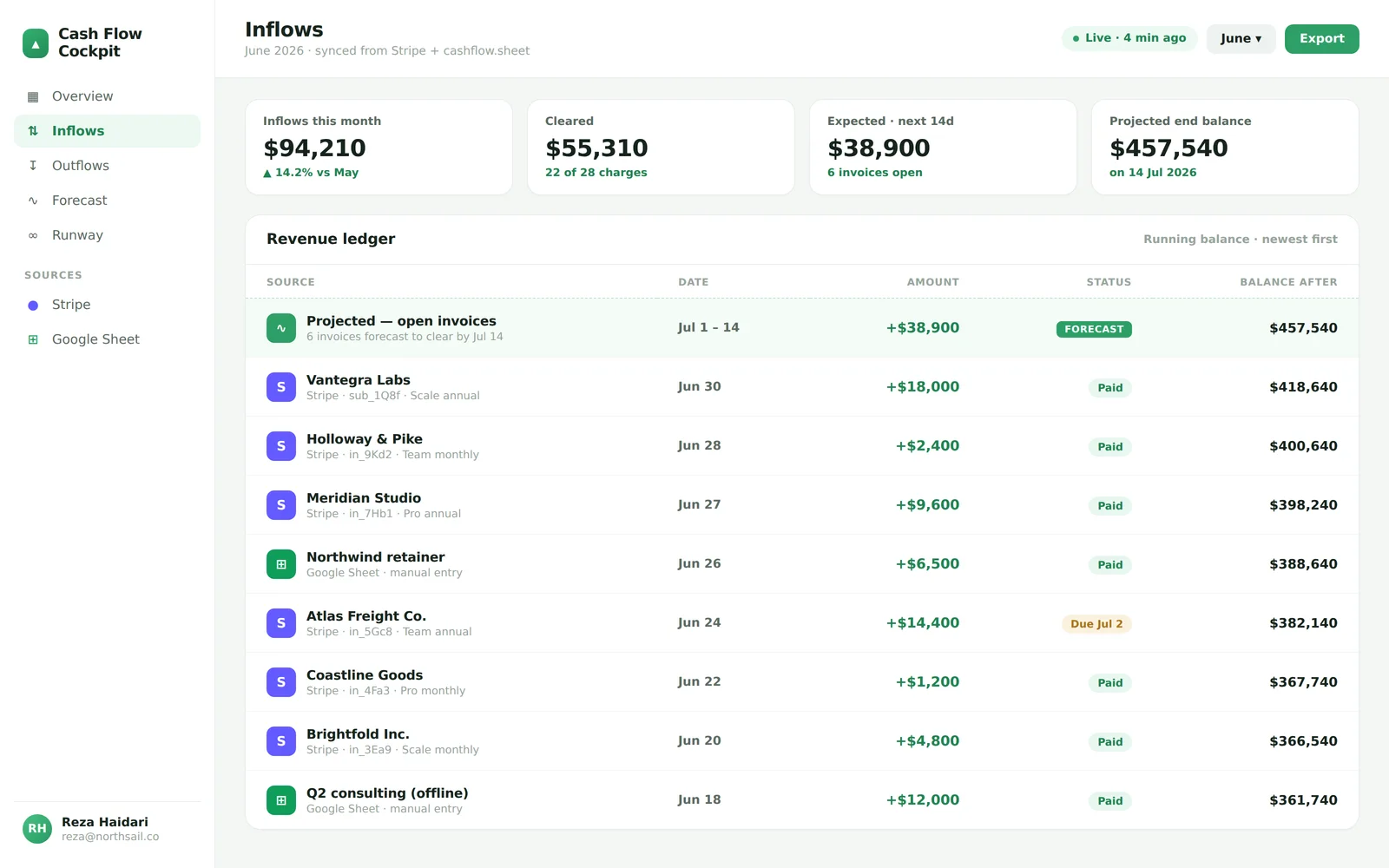This screenshot has width=1389, height=868.
Task: Click the STATUS column header
Action: 1109,282
